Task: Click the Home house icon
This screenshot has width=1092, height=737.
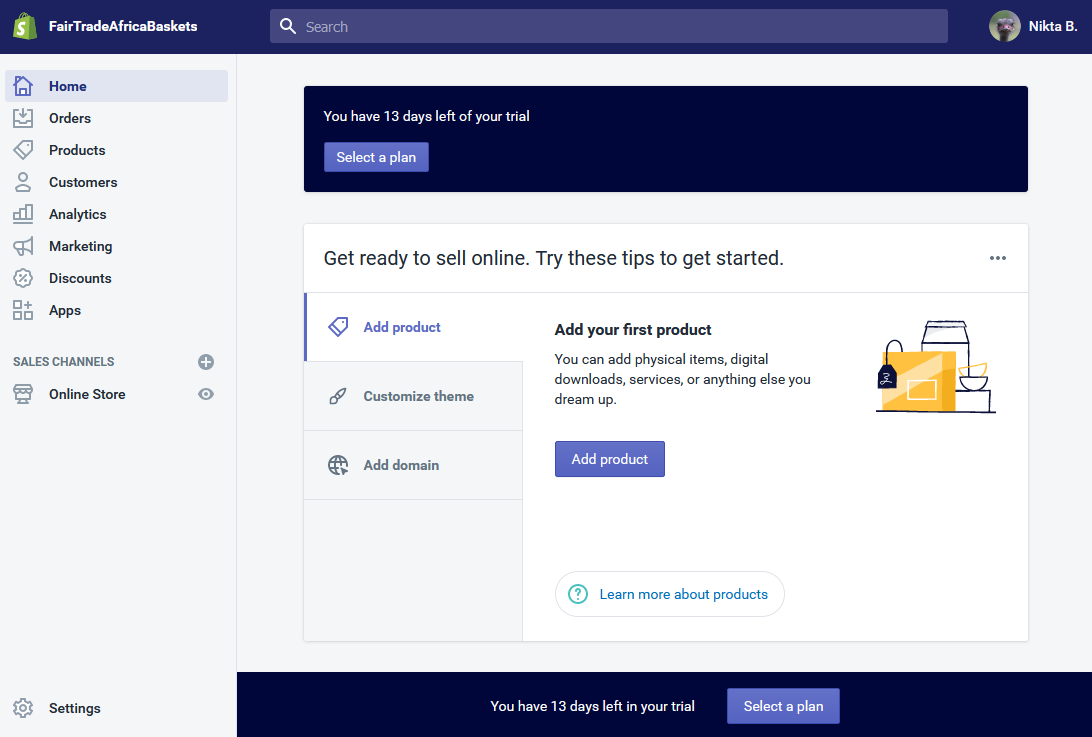Action: (23, 86)
